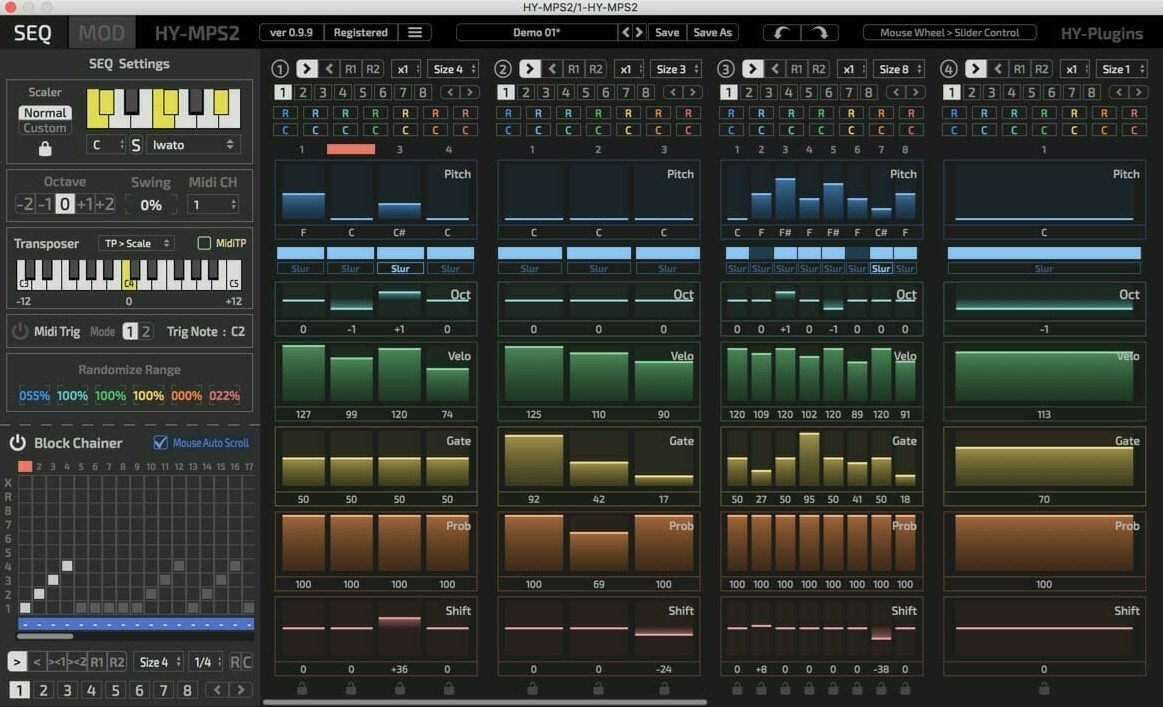
Task: Shift sequencer 1 pattern left arrow
Action: pyautogui.click(x=450, y=93)
